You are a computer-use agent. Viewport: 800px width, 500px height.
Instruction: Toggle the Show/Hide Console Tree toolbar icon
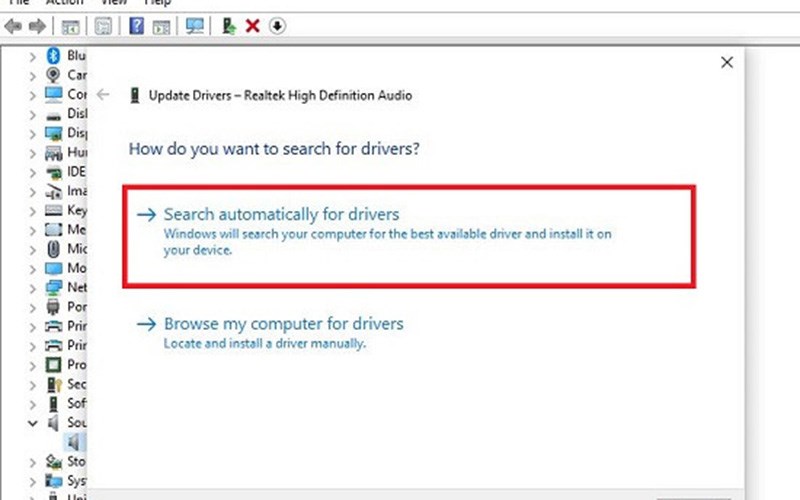click(70, 27)
